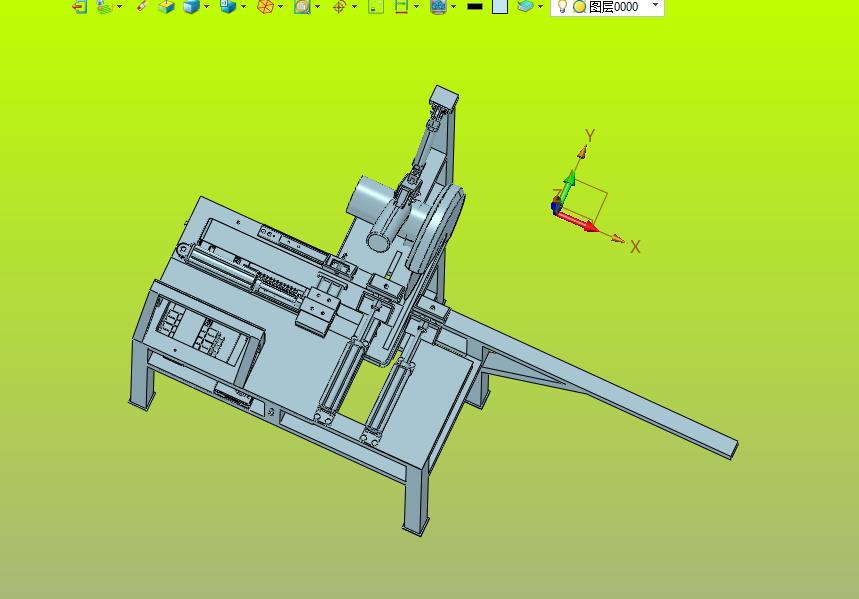Click the blue cube with sheet icon

click(x=228, y=7)
